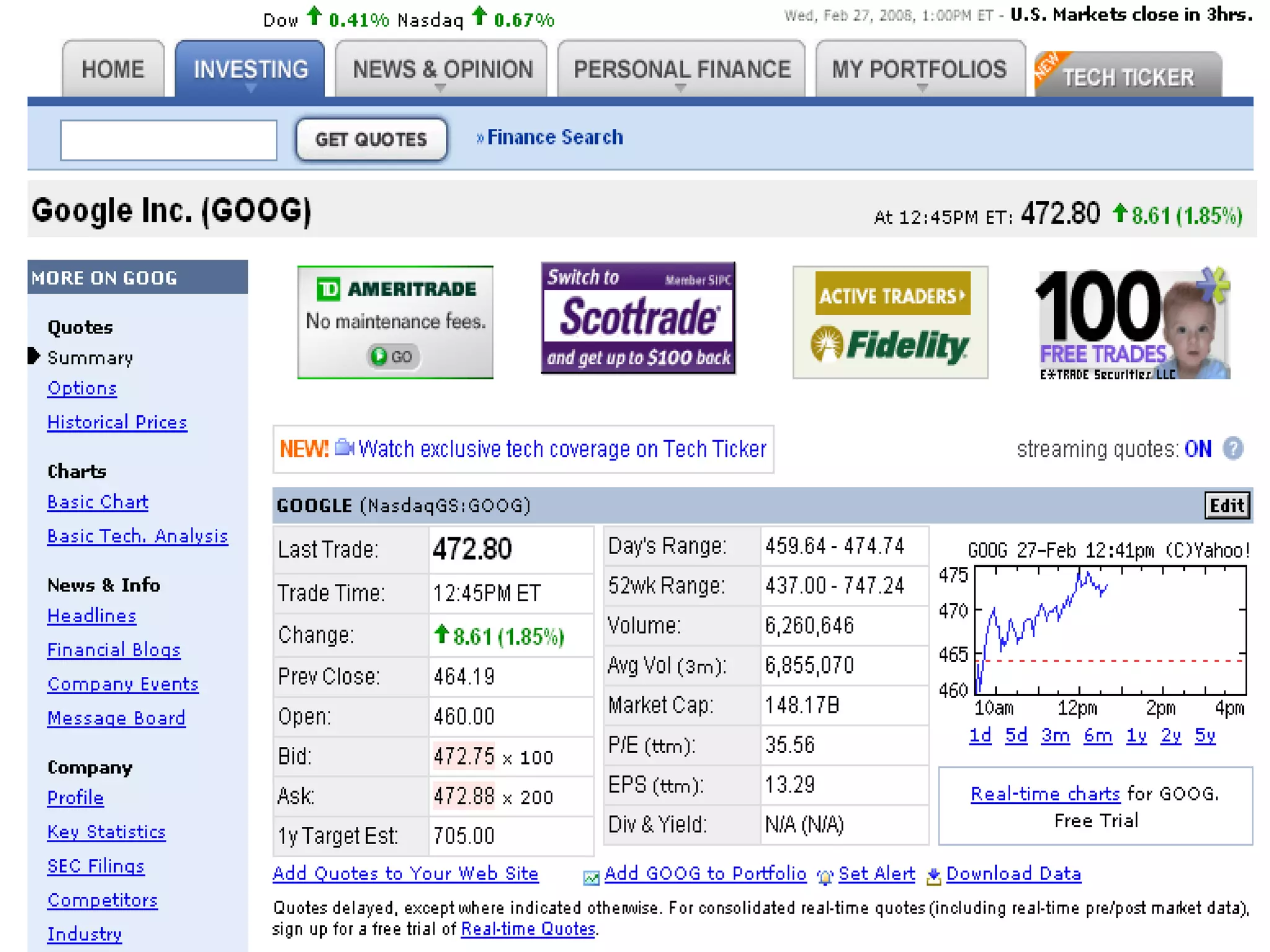The image size is (1270, 952).
Task: Expand the News & Opinion dropdown arrow
Action: [440, 89]
